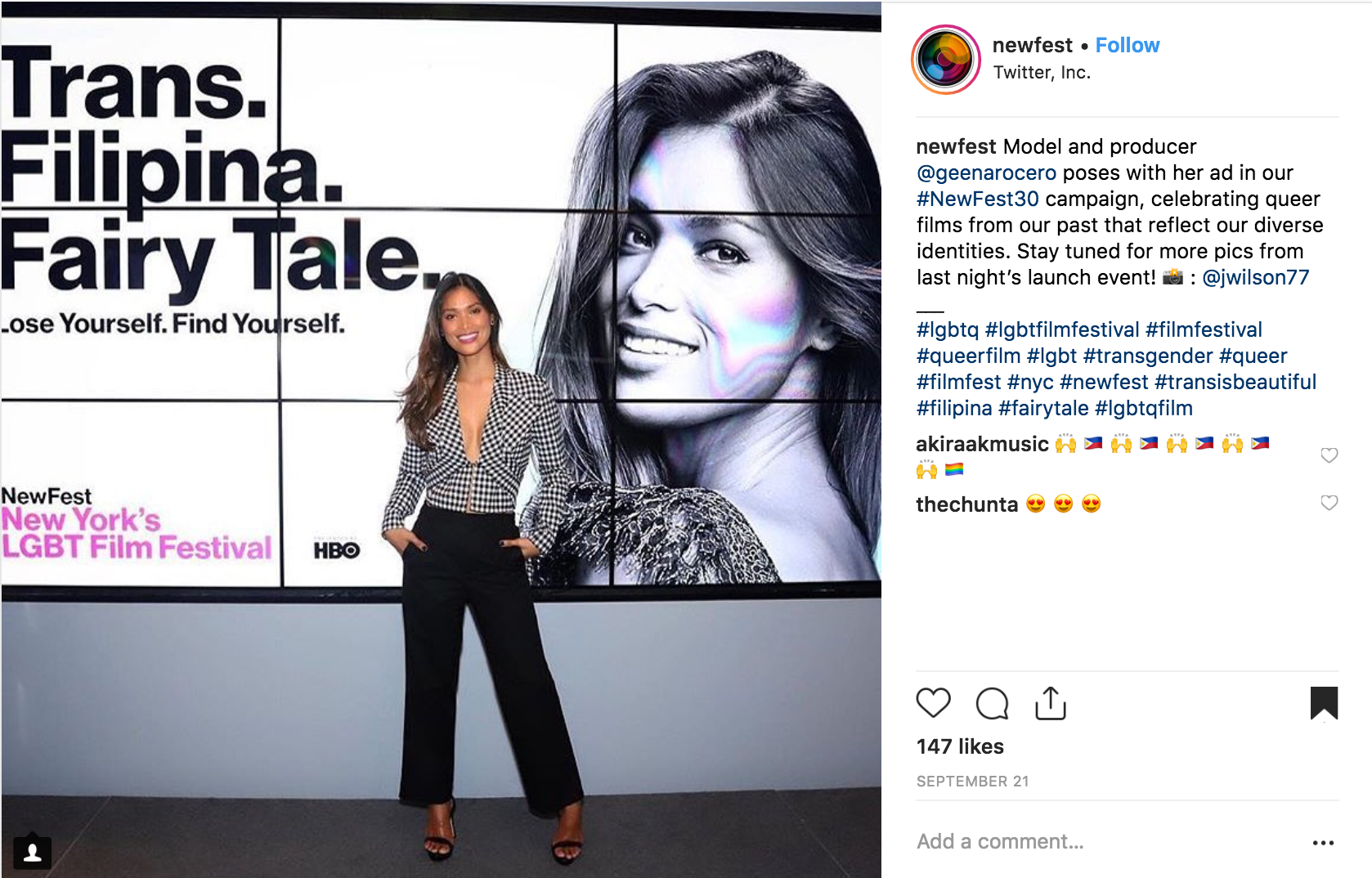Open newfest profile avatar
The height and width of the screenshot is (878, 1372).
click(946, 59)
